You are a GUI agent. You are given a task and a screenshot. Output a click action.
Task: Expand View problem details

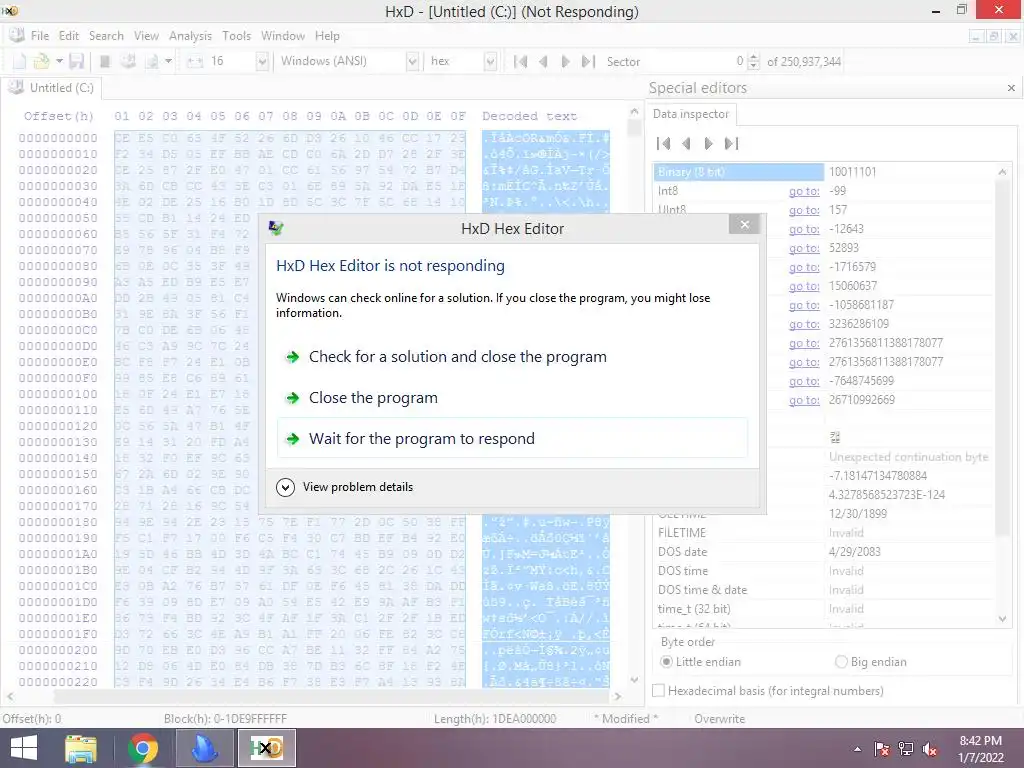coord(344,487)
